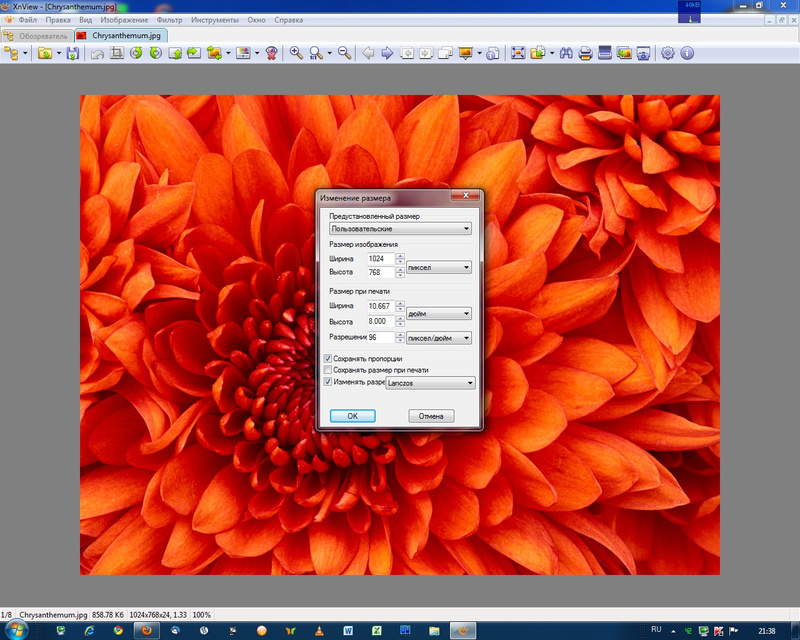Screen dimensions: 800x640
Task: Click the Zoom in magnifier icon
Action: coord(296,53)
